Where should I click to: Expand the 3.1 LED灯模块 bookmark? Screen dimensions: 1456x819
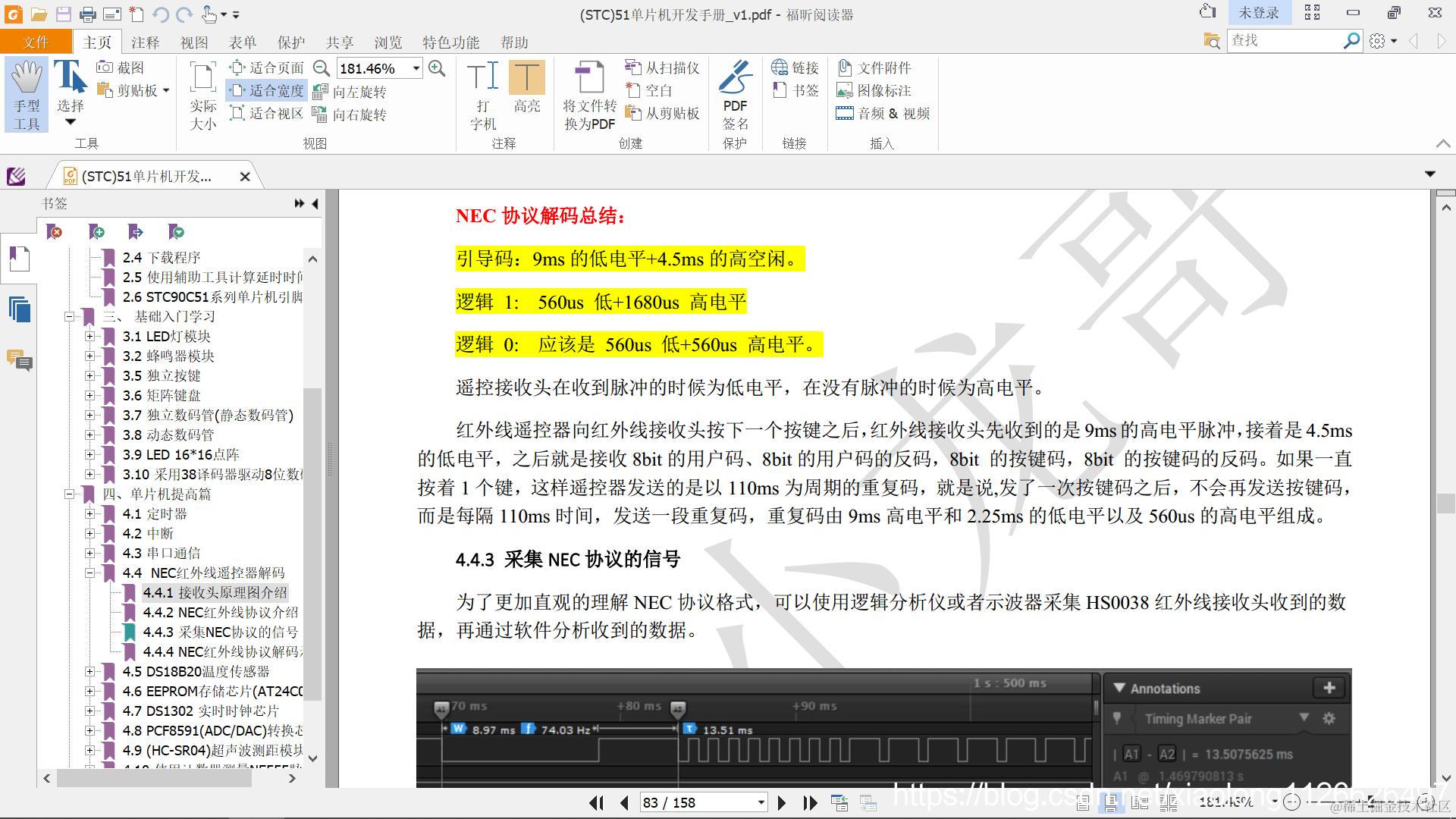tap(89, 336)
